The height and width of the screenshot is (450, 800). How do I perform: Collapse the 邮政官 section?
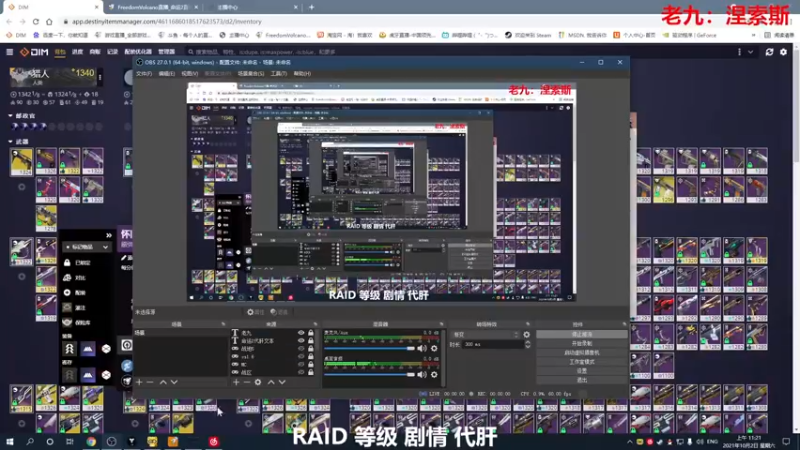click(x=10, y=116)
